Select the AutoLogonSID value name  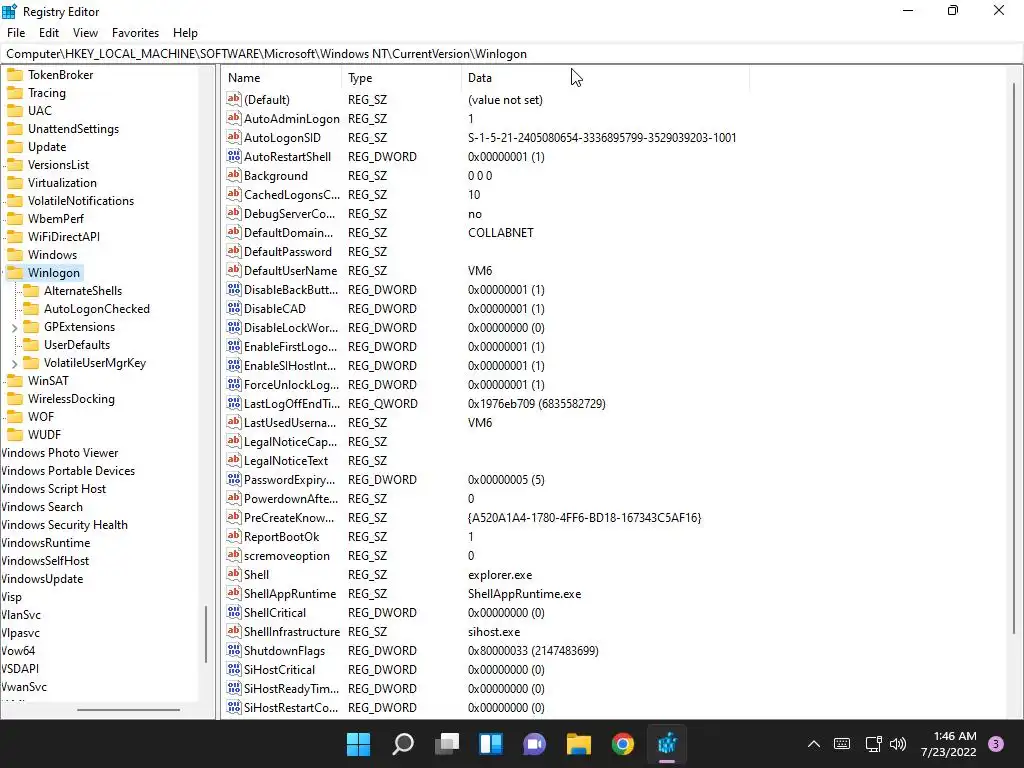tap(282, 138)
